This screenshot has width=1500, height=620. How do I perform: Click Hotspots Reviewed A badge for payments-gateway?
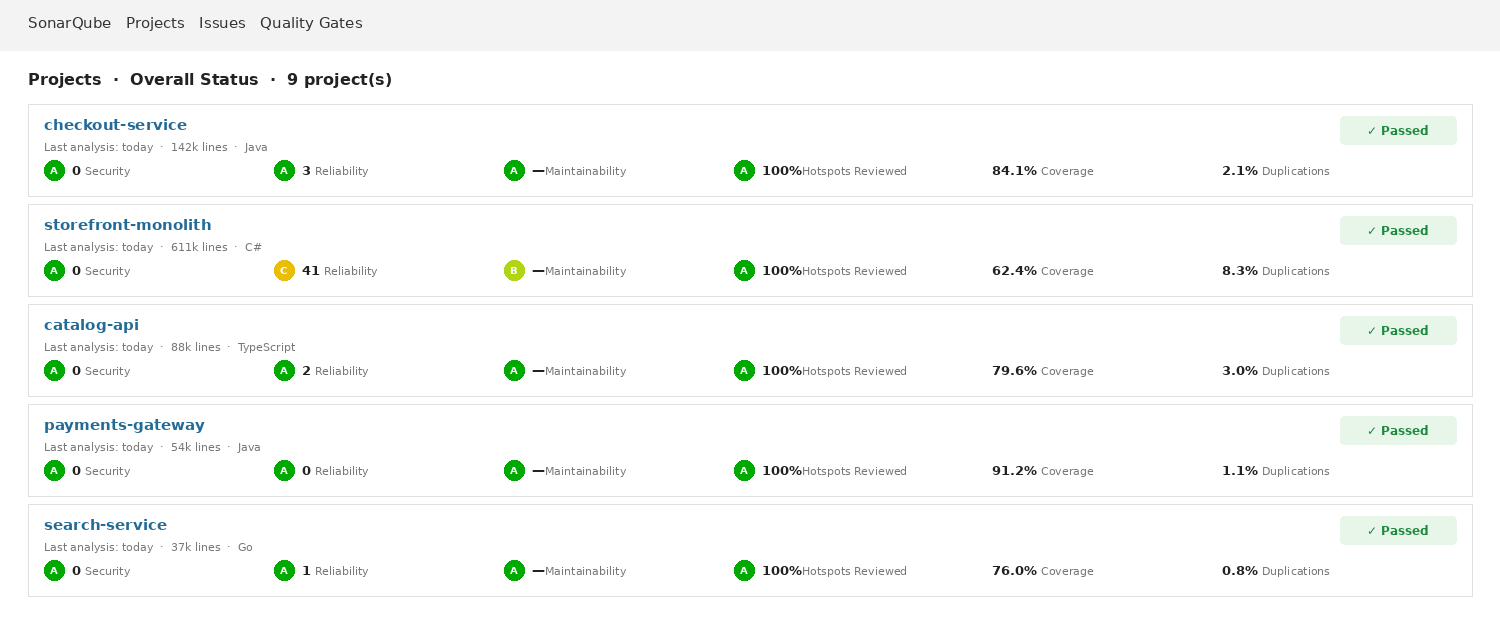[x=744, y=471]
